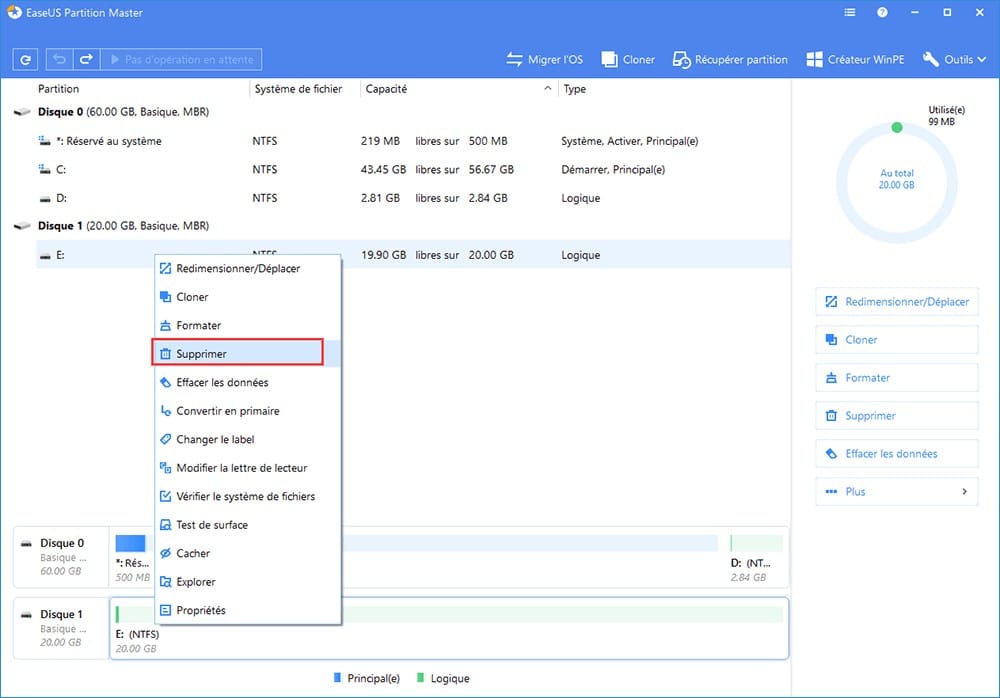Open Plus options in the right panel
The image size is (1000, 698).
pyautogui.click(x=896, y=491)
